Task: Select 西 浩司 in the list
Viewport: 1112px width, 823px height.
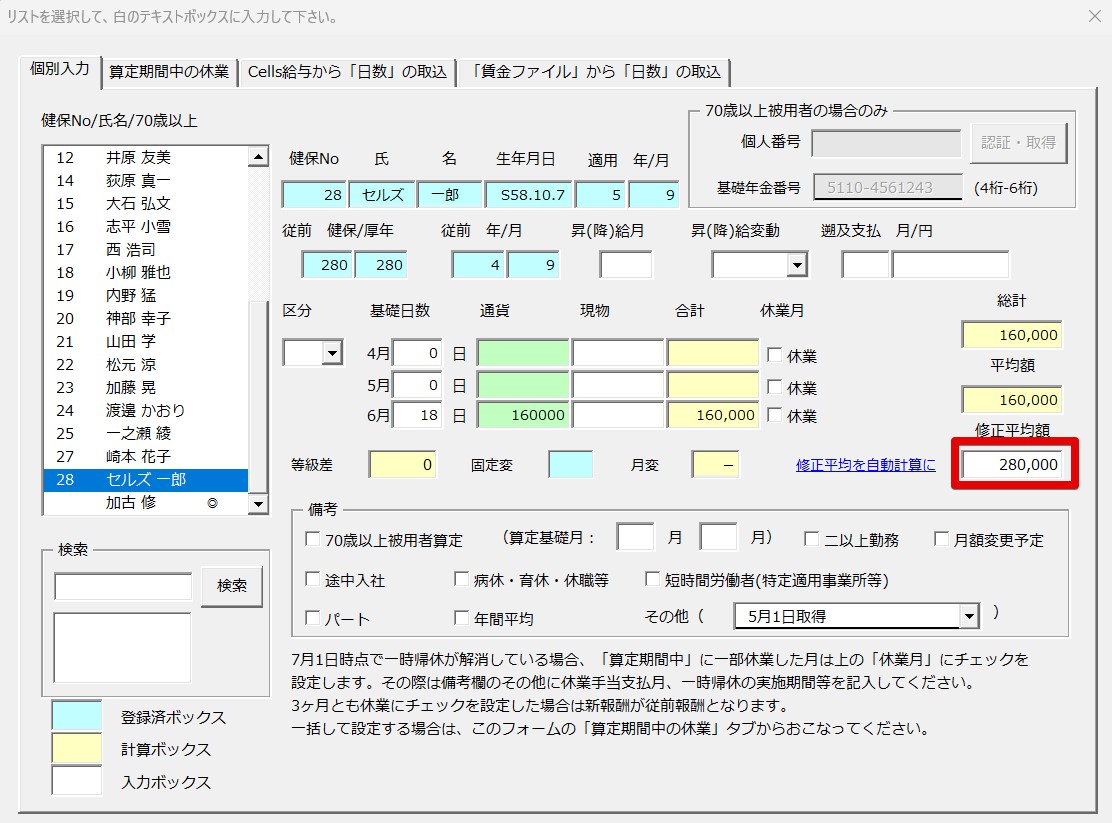Action: (145, 250)
